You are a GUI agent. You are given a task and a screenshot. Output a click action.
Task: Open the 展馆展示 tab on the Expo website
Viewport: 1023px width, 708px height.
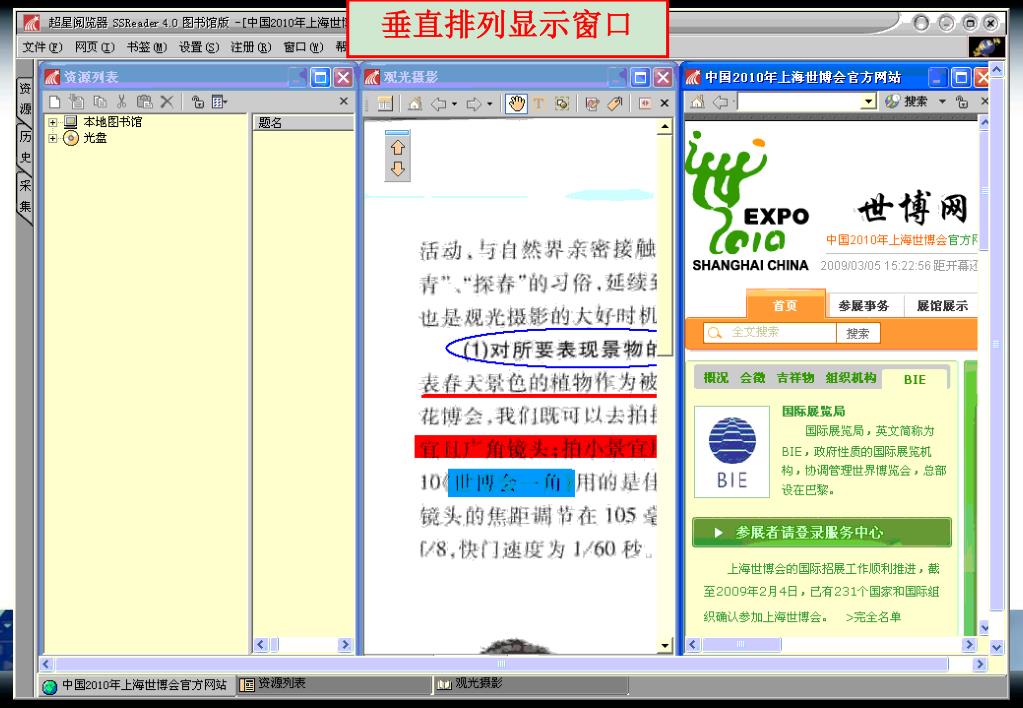click(941, 305)
